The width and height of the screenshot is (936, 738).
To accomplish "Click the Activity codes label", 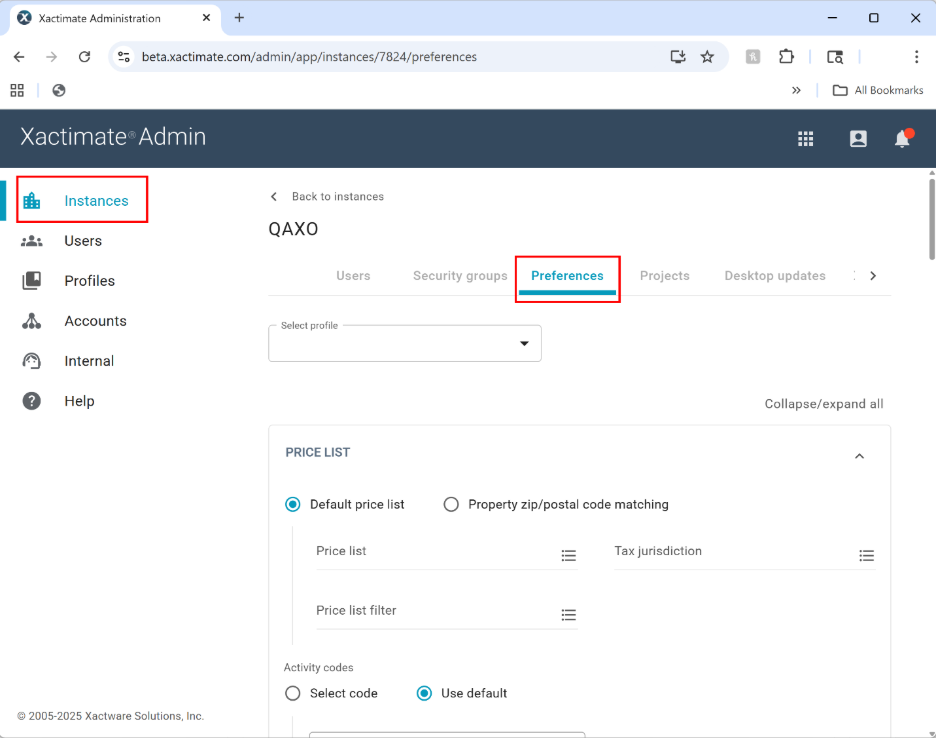I will click(x=318, y=668).
